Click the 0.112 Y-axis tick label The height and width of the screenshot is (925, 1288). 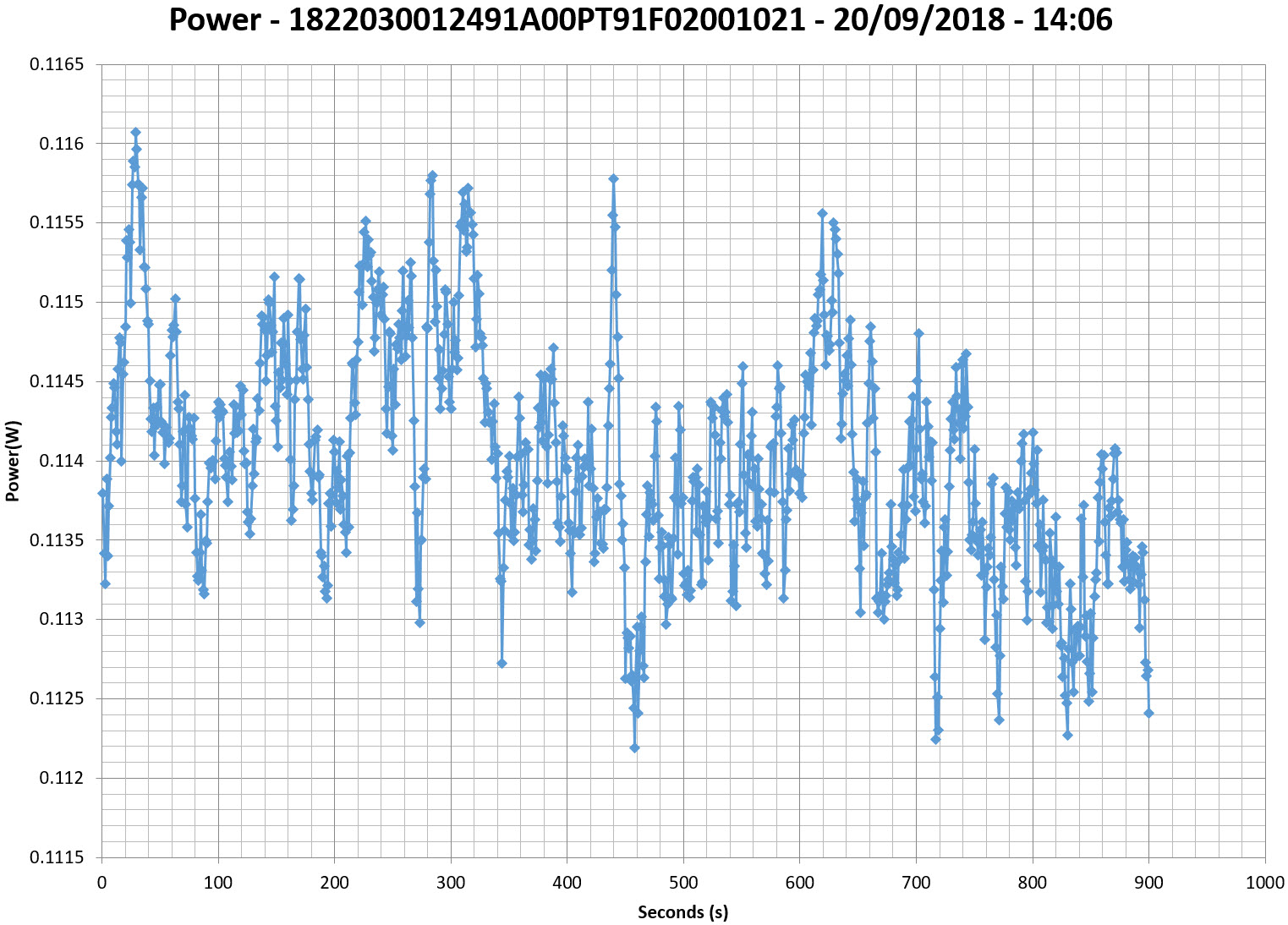pos(62,778)
